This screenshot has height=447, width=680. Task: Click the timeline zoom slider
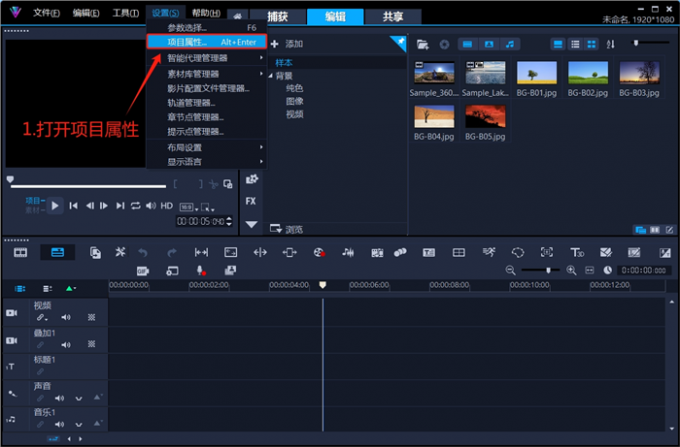pos(547,270)
